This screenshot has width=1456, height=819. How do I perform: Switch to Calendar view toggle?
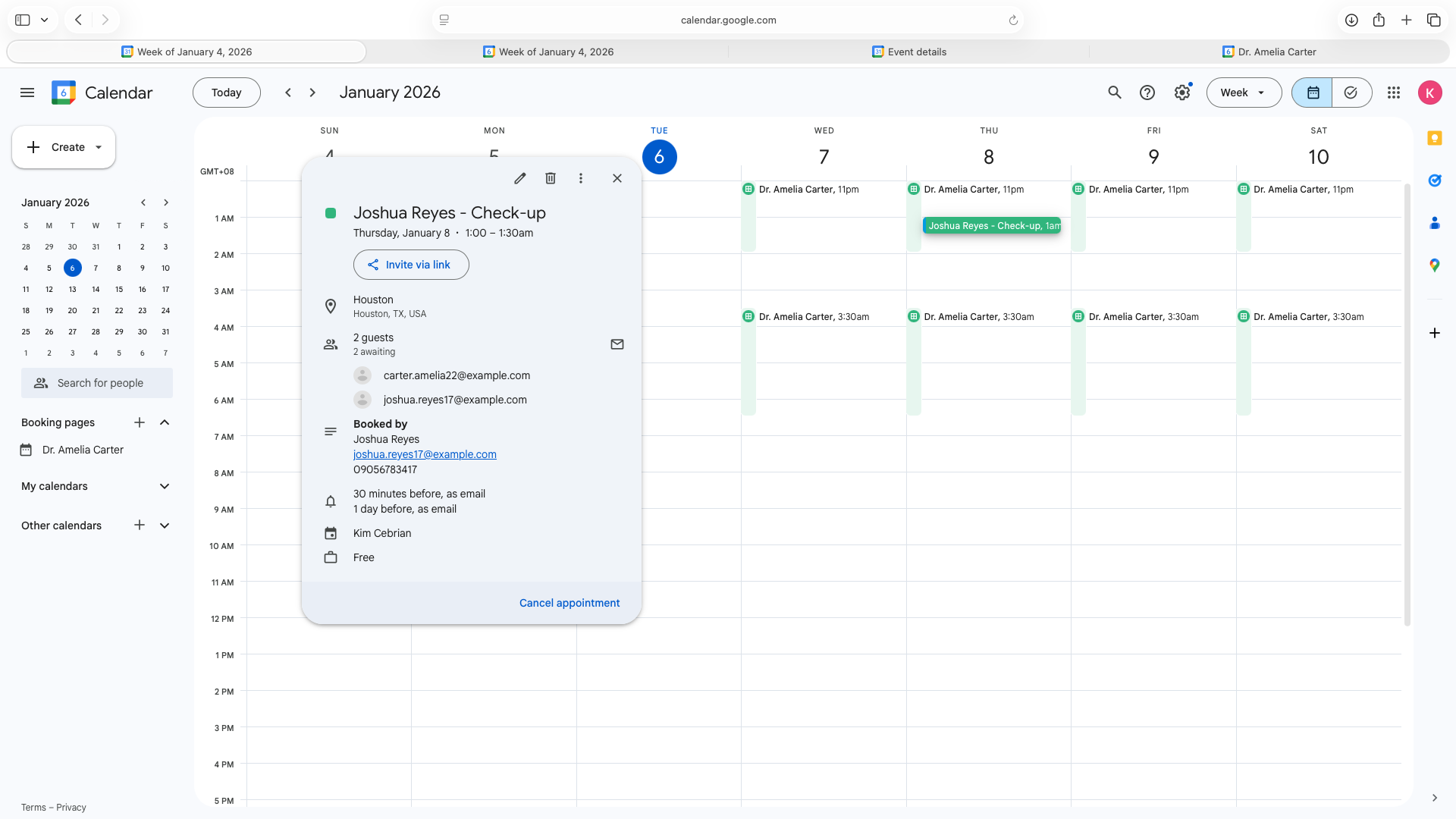(1313, 93)
